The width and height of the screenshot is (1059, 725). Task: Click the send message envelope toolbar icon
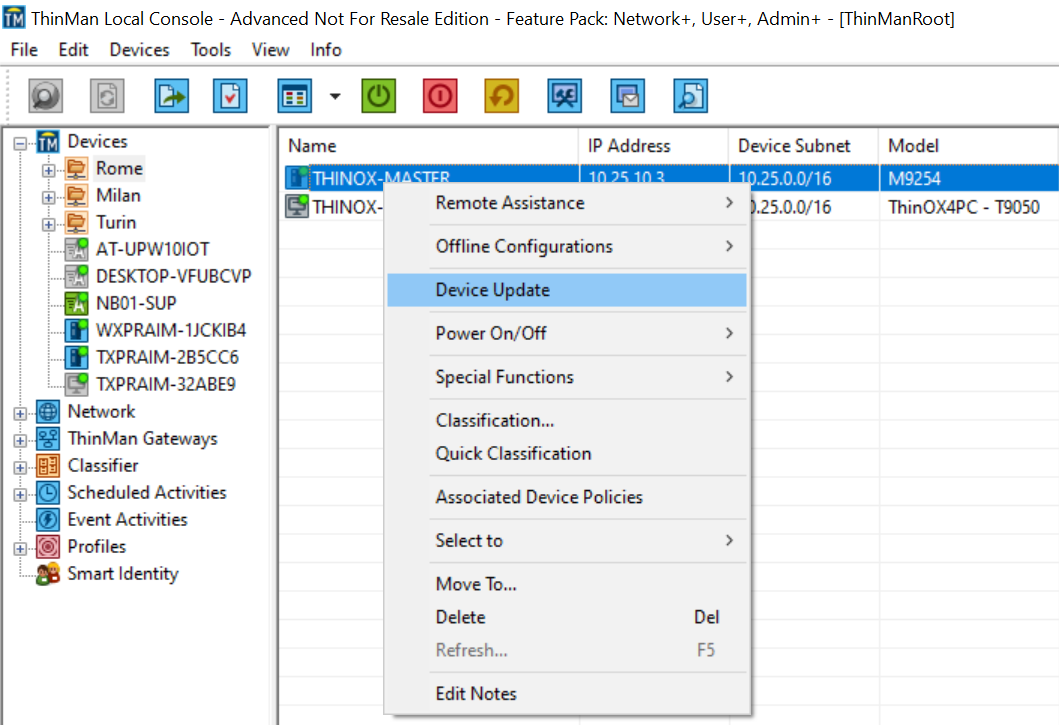coord(628,96)
